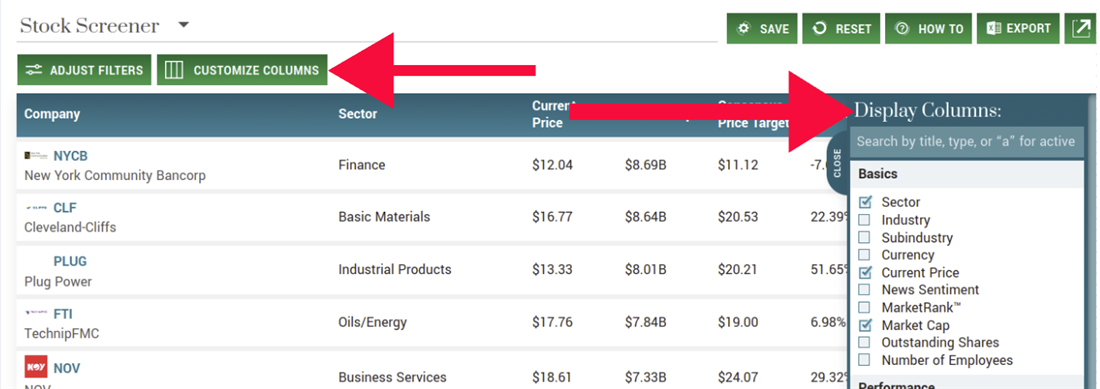Check the MarketRank checkbox
Image resolution: width=1100 pixels, height=389 pixels.
click(865, 308)
